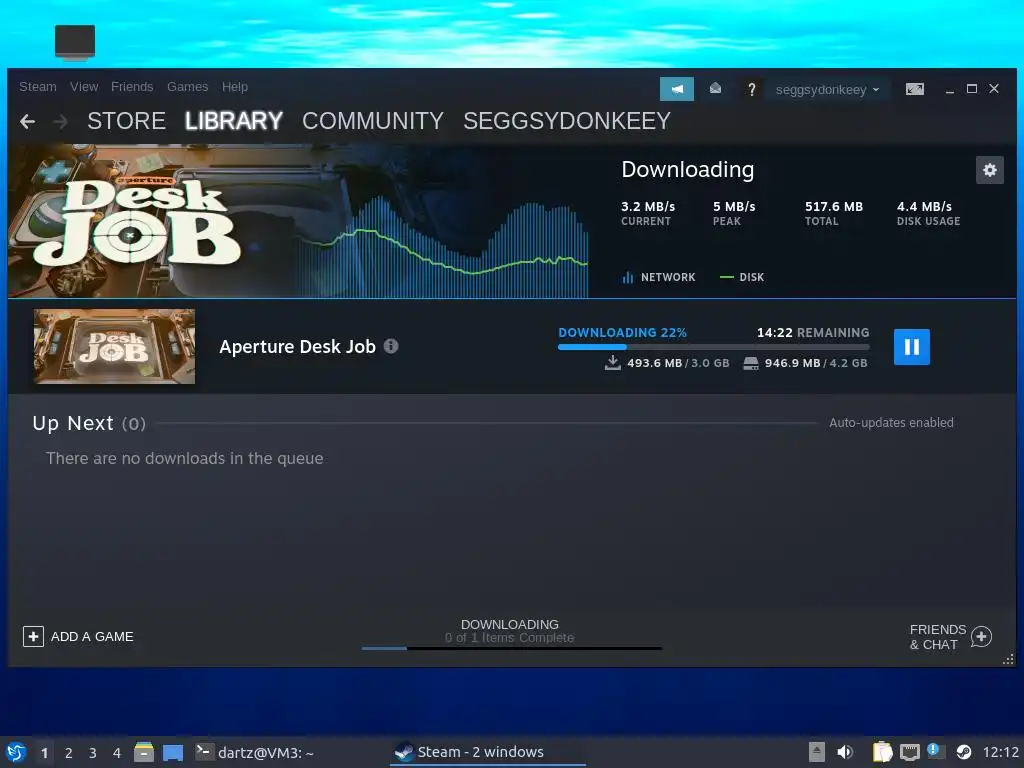1024x768 pixels.
Task: Click the volume speaker tray icon
Action: coord(845,752)
